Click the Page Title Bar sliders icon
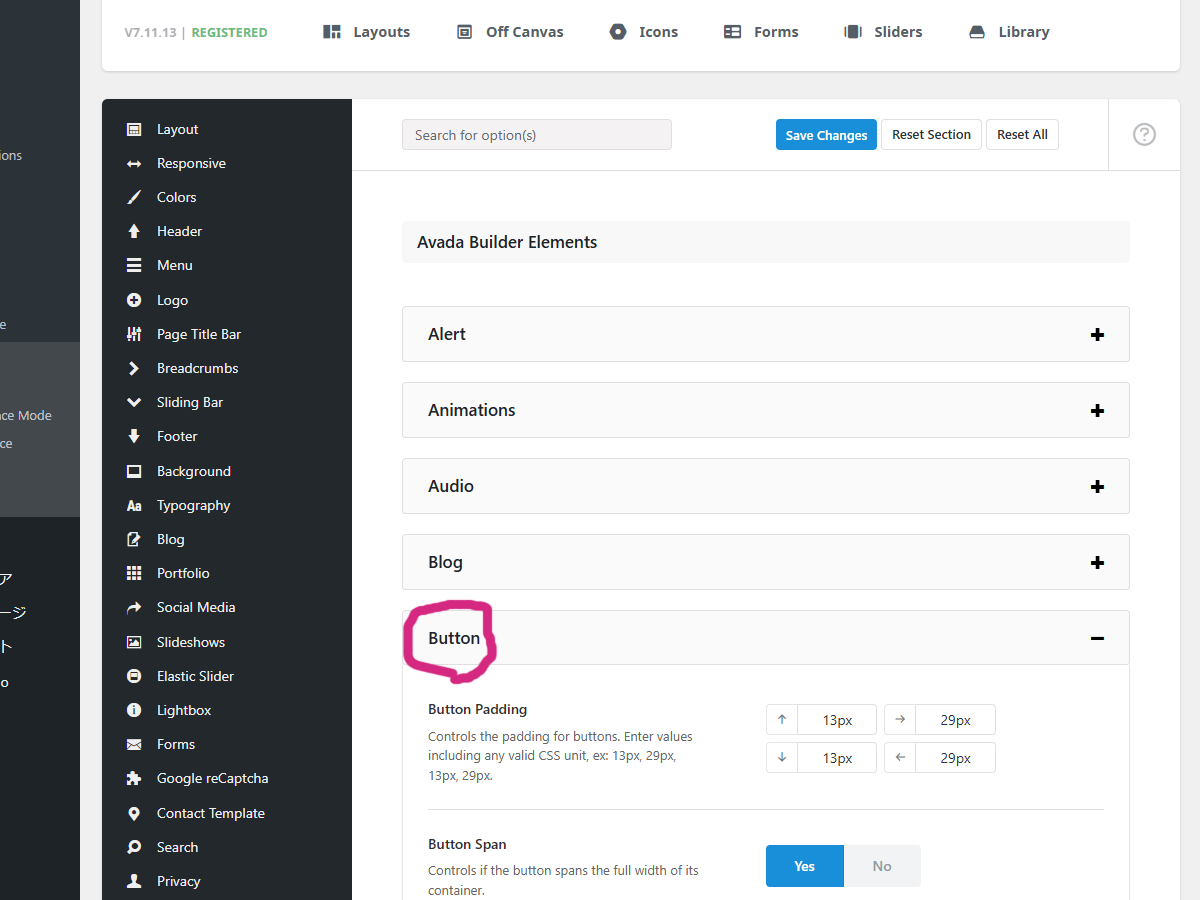1200x900 pixels. point(134,334)
